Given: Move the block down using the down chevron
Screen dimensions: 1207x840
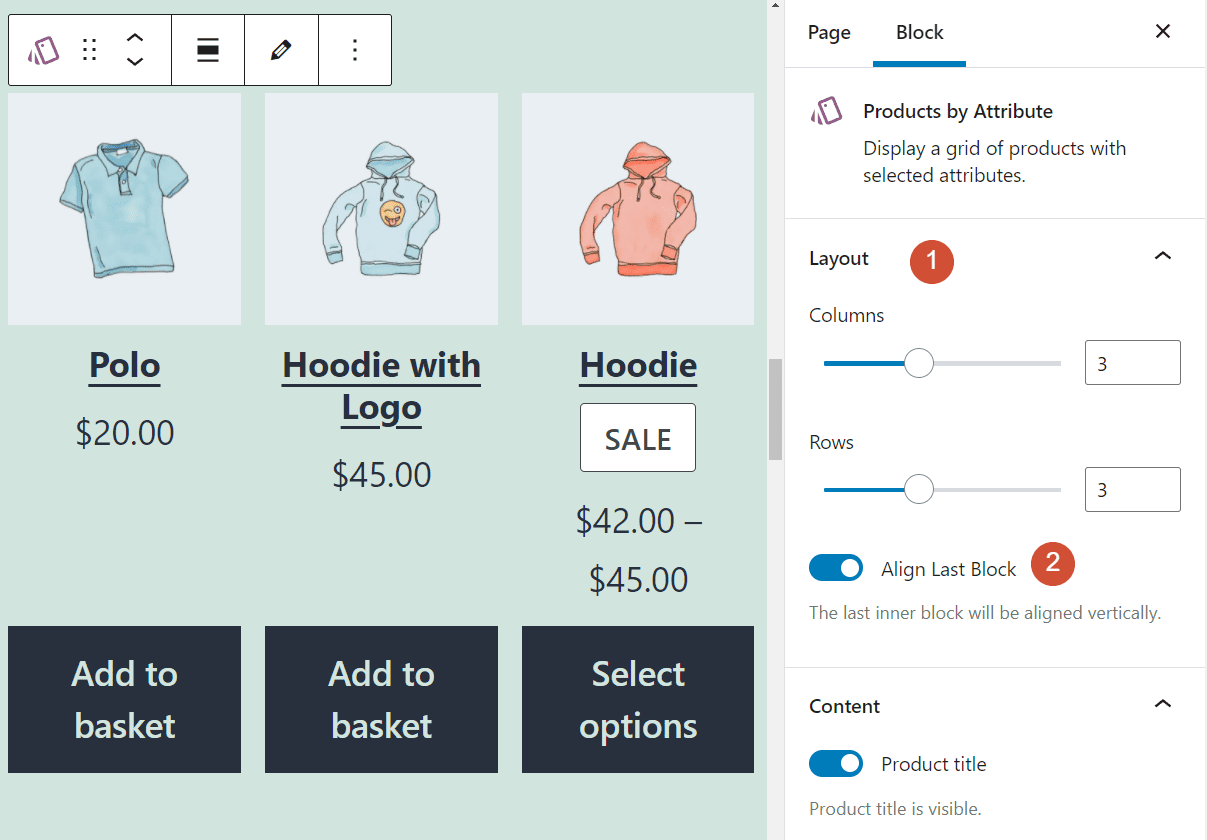Looking at the screenshot, I should click(134, 59).
